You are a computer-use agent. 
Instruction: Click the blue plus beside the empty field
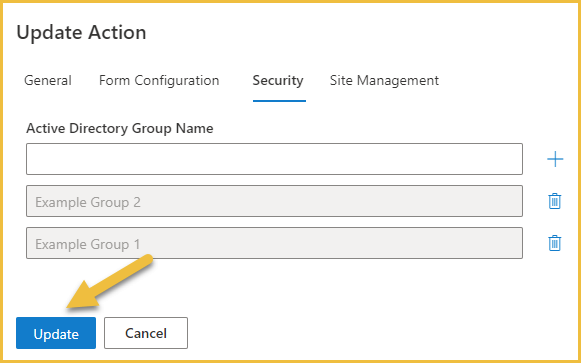click(555, 159)
